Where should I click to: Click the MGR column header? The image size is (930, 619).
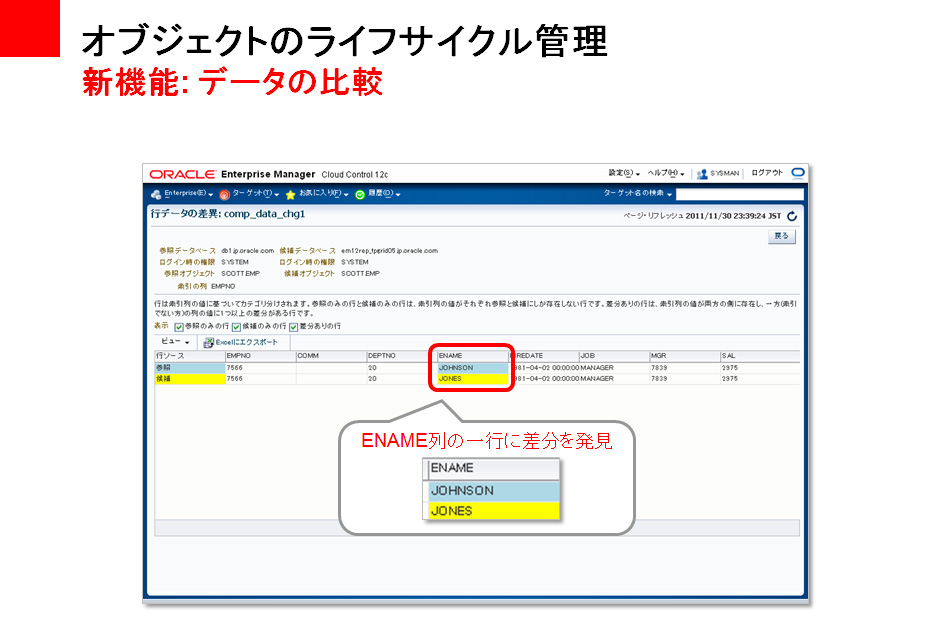(x=684, y=356)
